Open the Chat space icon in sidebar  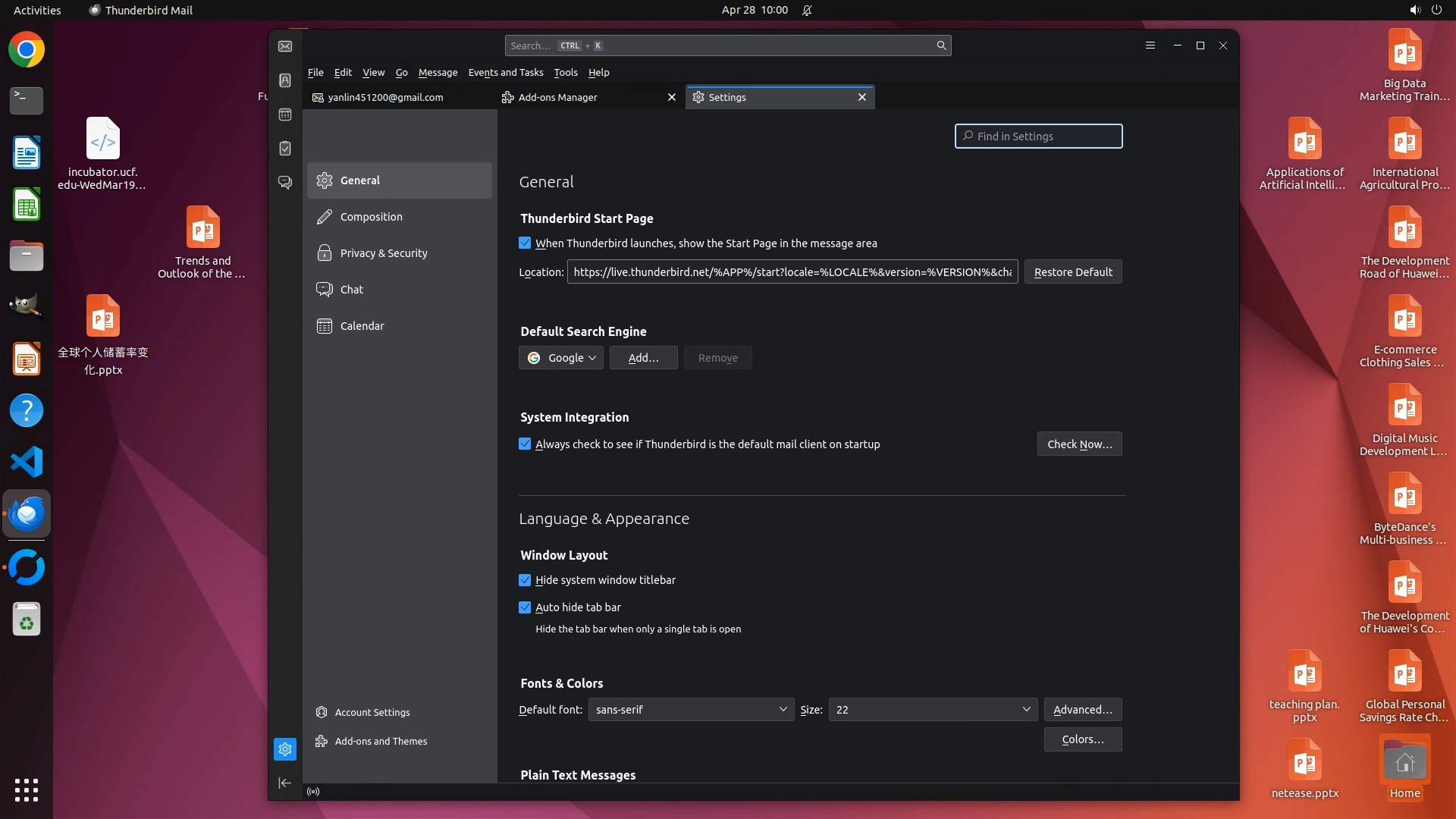coord(285,183)
